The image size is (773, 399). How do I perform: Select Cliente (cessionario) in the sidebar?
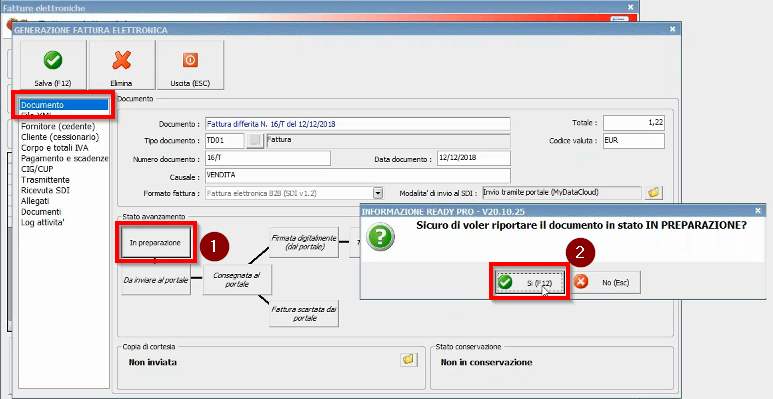tap(60, 137)
